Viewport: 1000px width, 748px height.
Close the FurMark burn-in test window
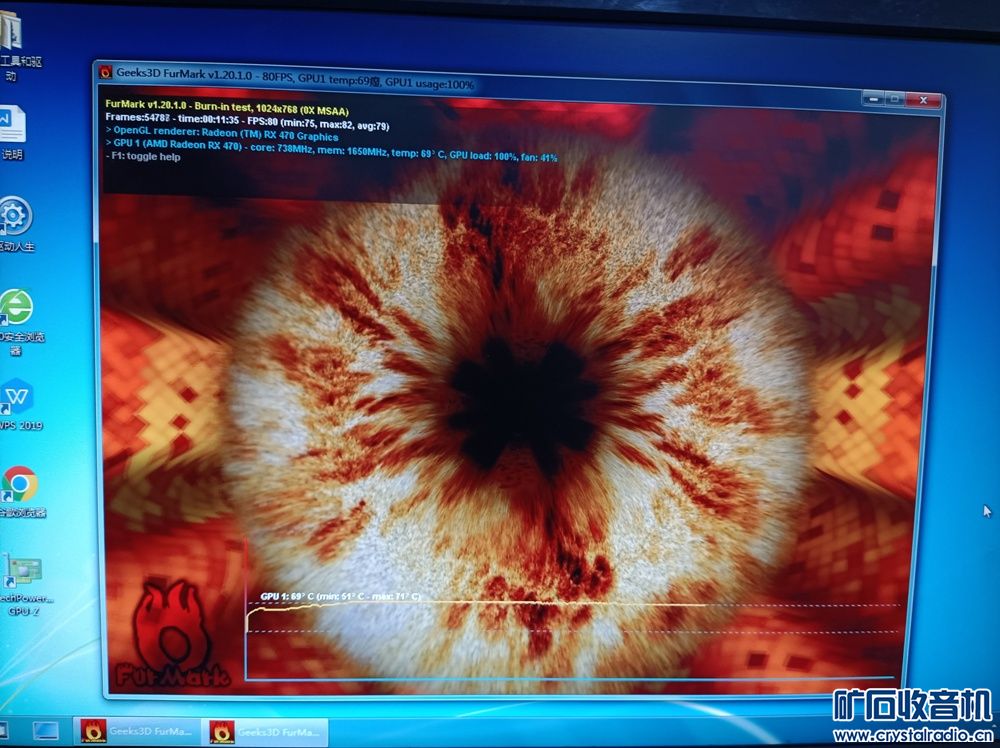pos(923,100)
